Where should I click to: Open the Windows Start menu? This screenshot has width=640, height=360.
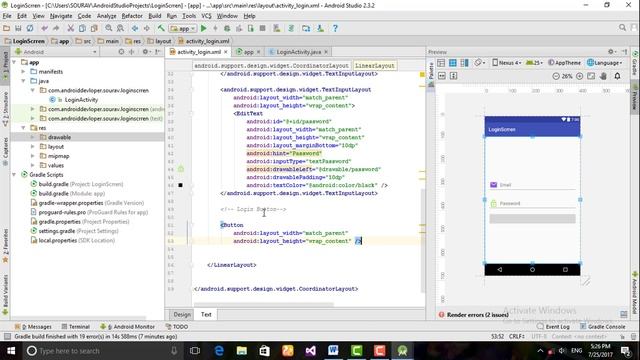coord(11,351)
